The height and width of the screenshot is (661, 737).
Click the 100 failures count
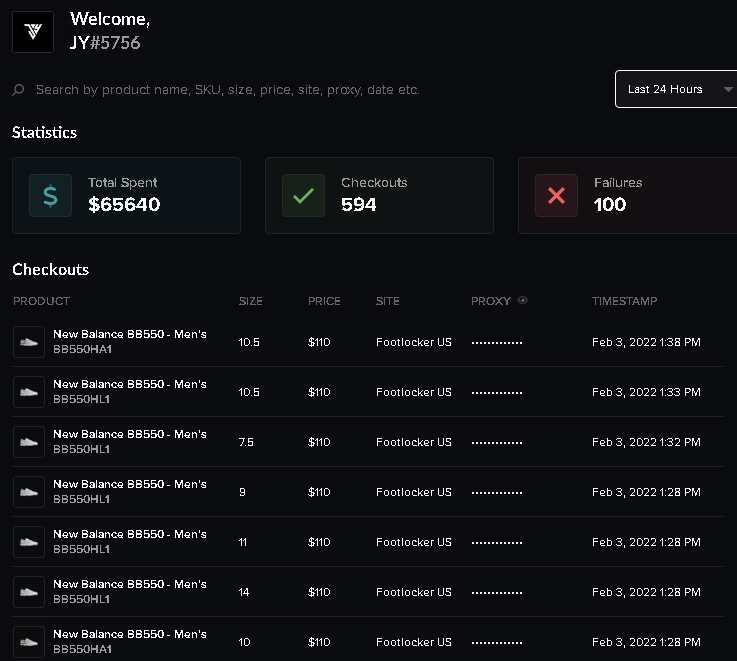point(610,205)
